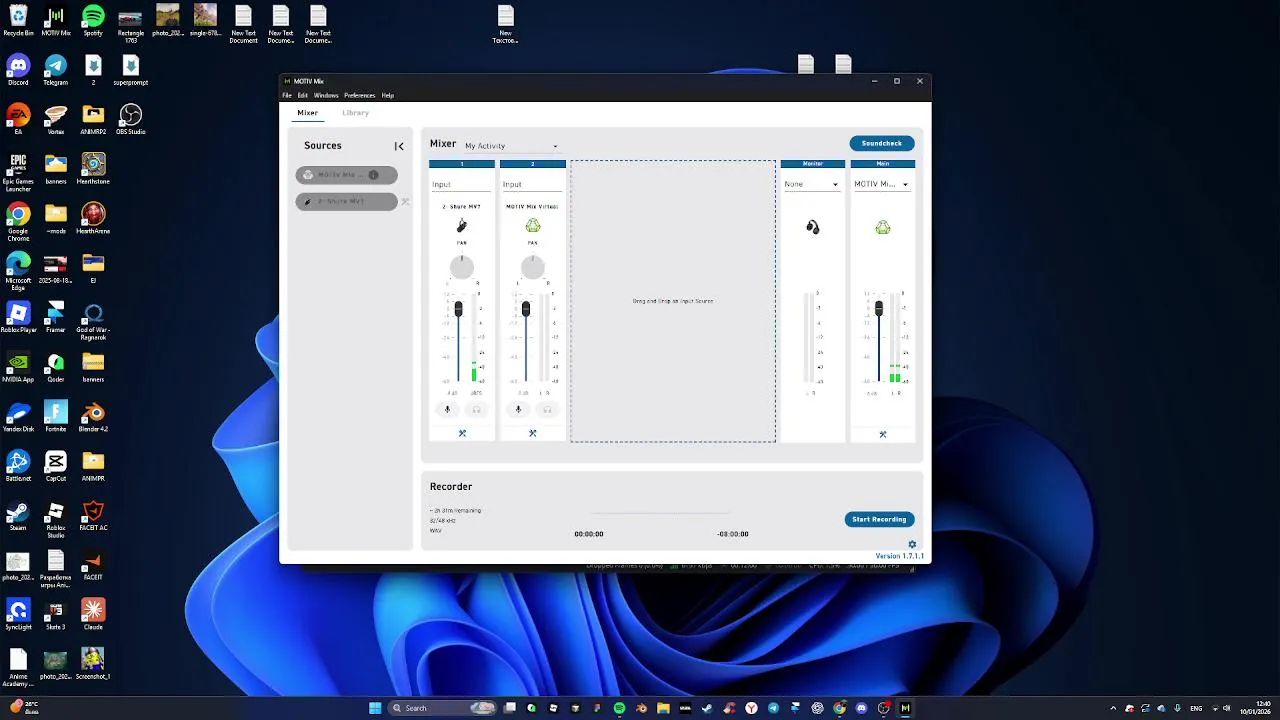Click the 00:00:00 recorder time
The height and width of the screenshot is (720, 1280).
(589, 534)
